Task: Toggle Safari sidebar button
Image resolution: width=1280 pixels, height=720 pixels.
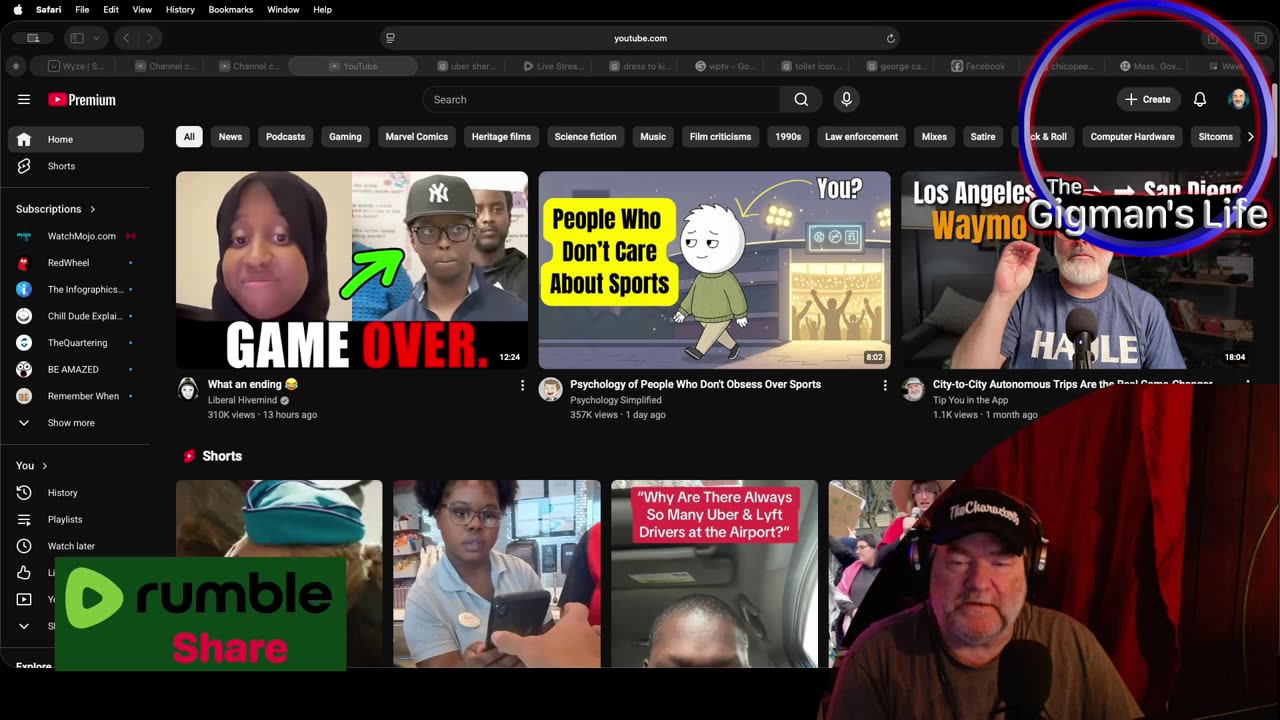Action: pyautogui.click(x=76, y=38)
